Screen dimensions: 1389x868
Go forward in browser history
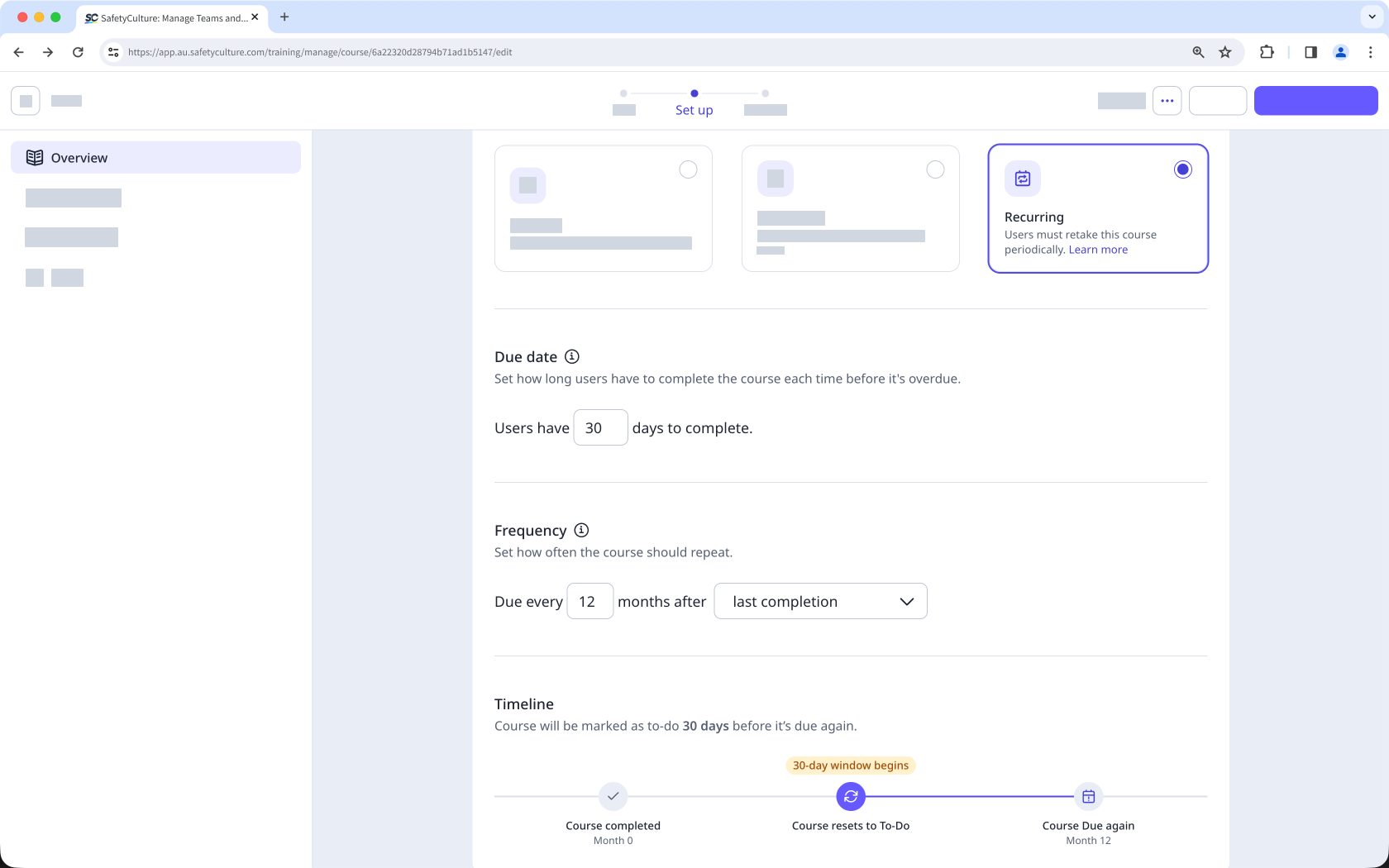click(x=48, y=52)
